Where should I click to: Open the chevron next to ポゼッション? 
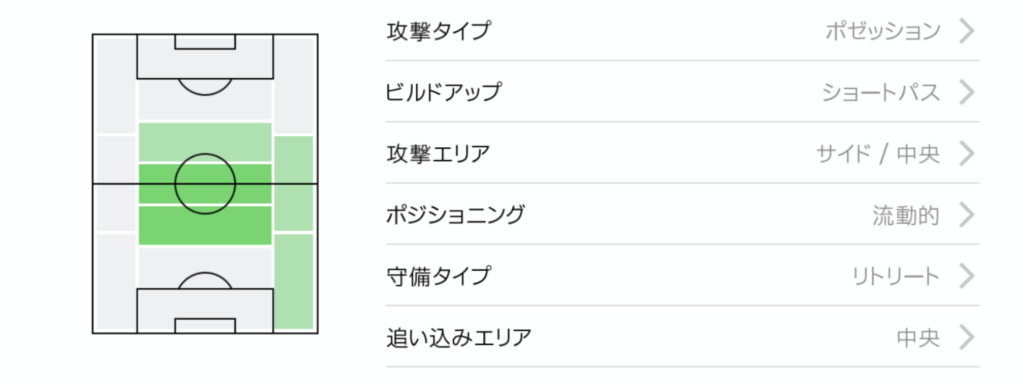pos(967,31)
